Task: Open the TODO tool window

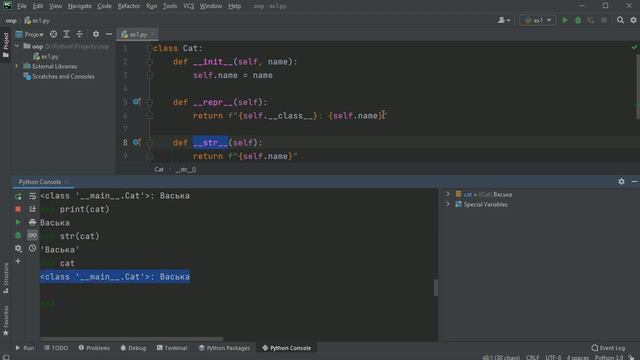Action: point(56,348)
